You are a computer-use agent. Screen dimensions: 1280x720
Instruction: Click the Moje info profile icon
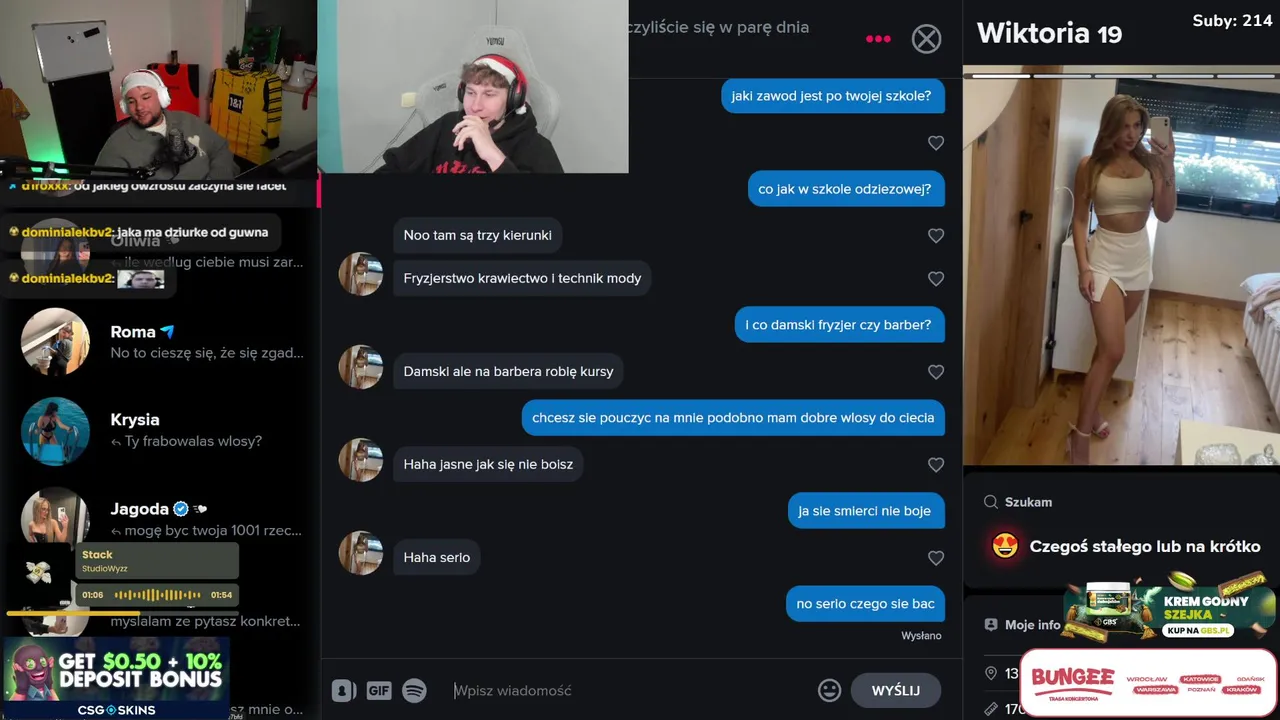[x=991, y=624]
